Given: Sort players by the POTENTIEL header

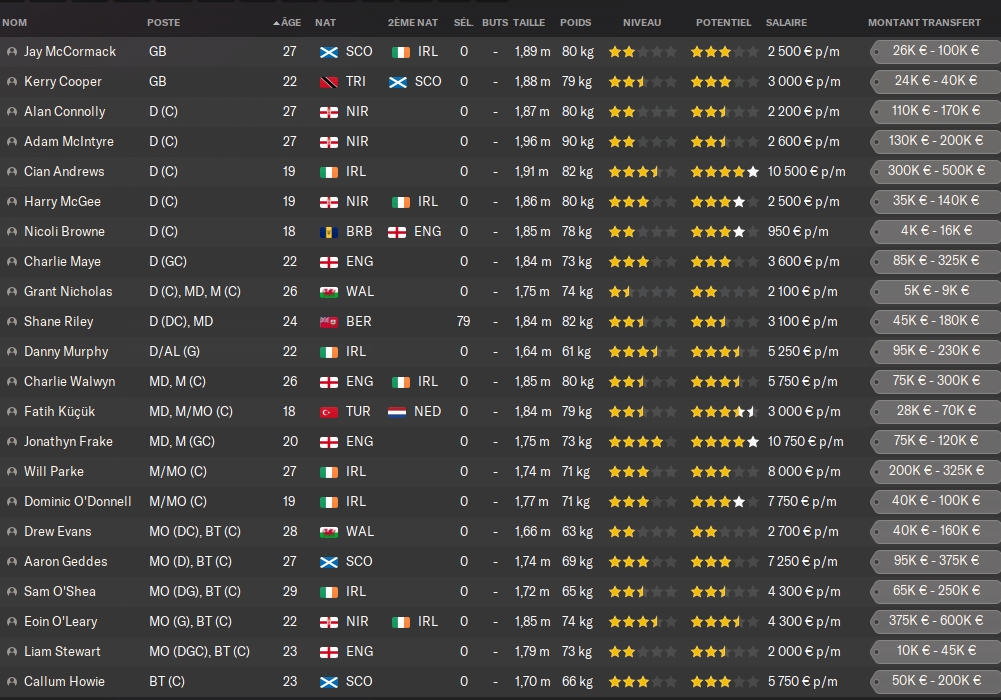Looking at the screenshot, I should click(x=723, y=22).
